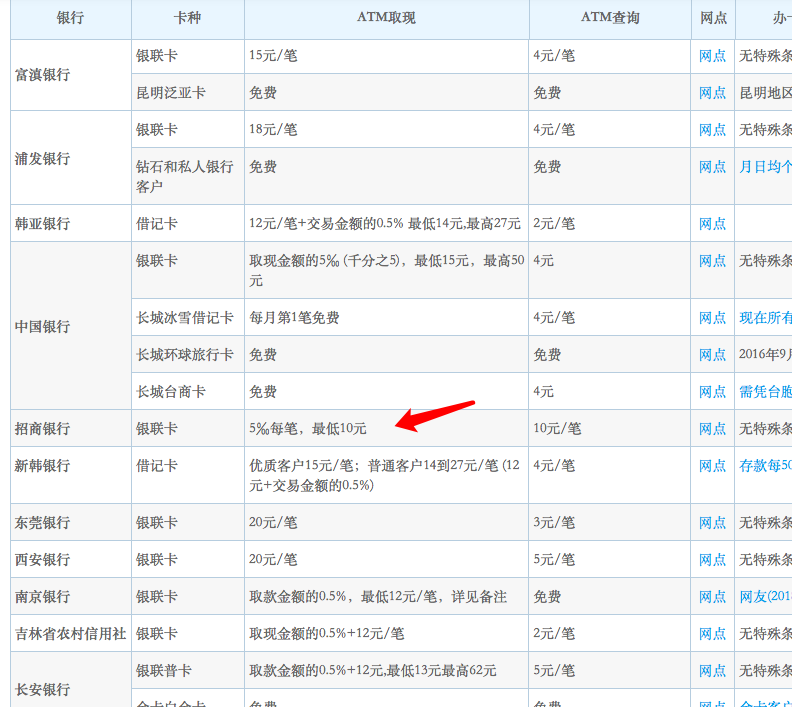Click the 韩亚银行 网点 link

pos(712,224)
